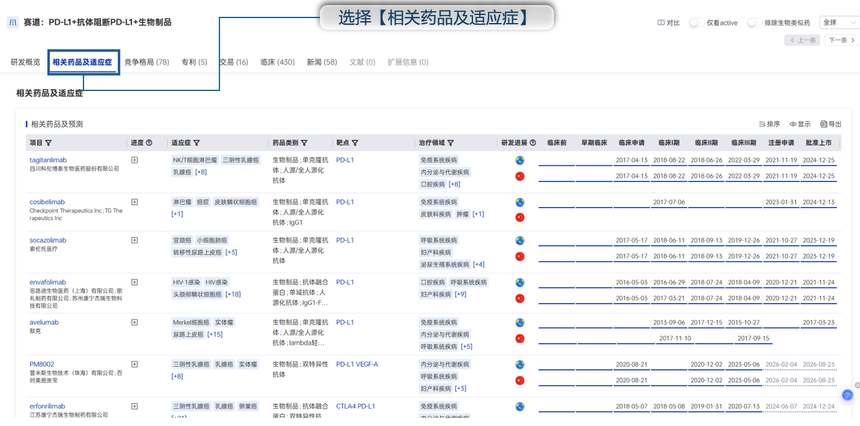Image resolution: width=860 pixels, height=426 pixels.
Task: Enable the 排除生物类似药 switch
Action: point(752,22)
